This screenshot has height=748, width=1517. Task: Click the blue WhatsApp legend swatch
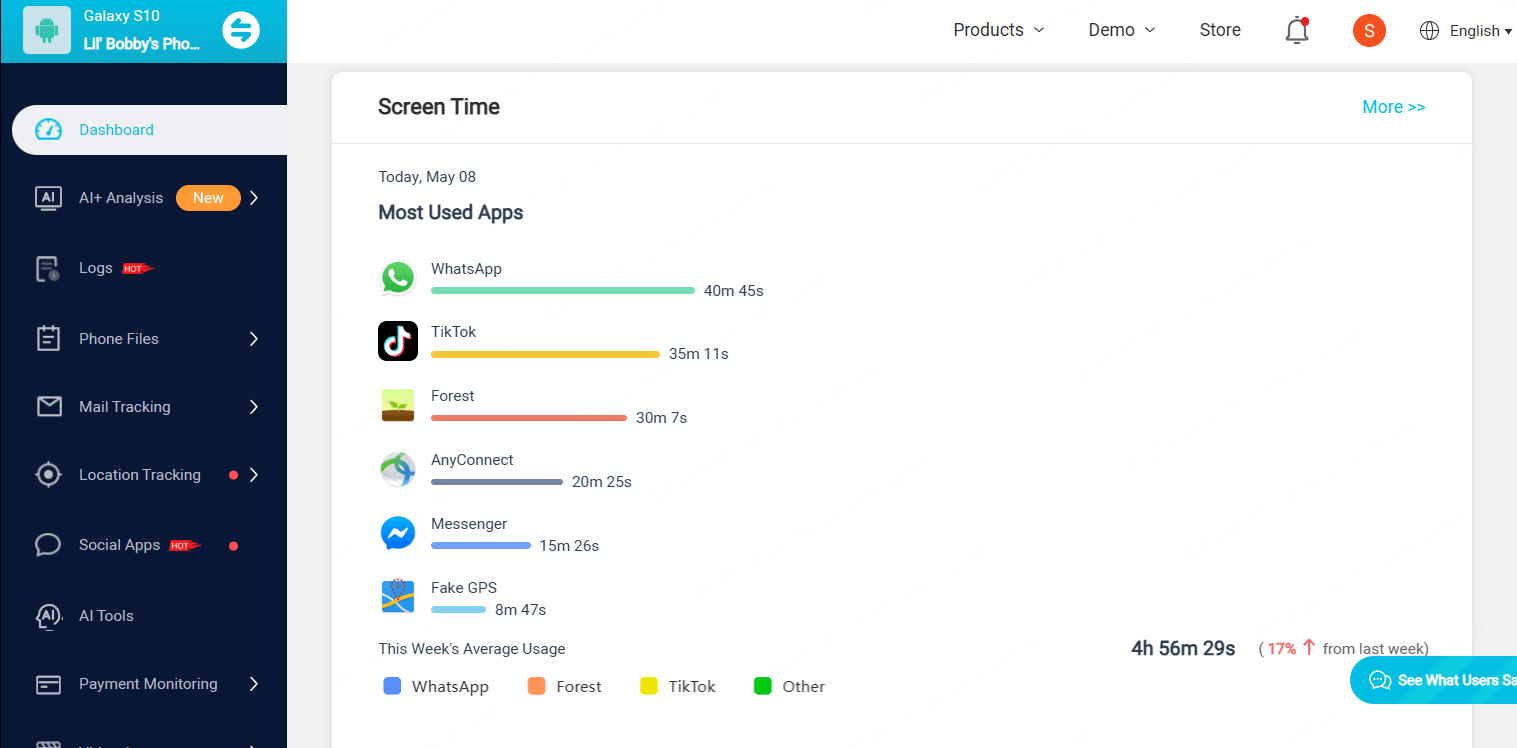(x=393, y=686)
